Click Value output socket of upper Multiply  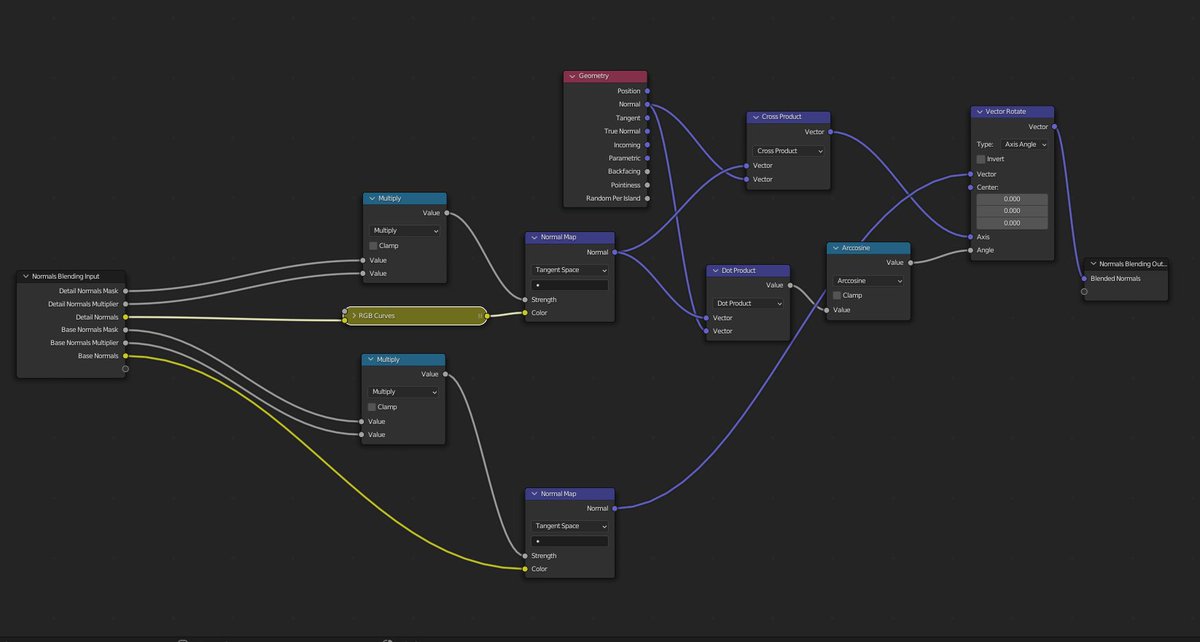pyautogui.click(x=446, y=213)
